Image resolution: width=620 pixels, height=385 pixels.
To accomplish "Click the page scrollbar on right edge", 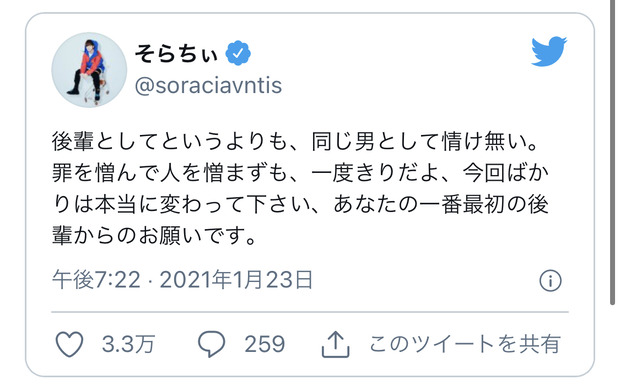I will (612, 152).
